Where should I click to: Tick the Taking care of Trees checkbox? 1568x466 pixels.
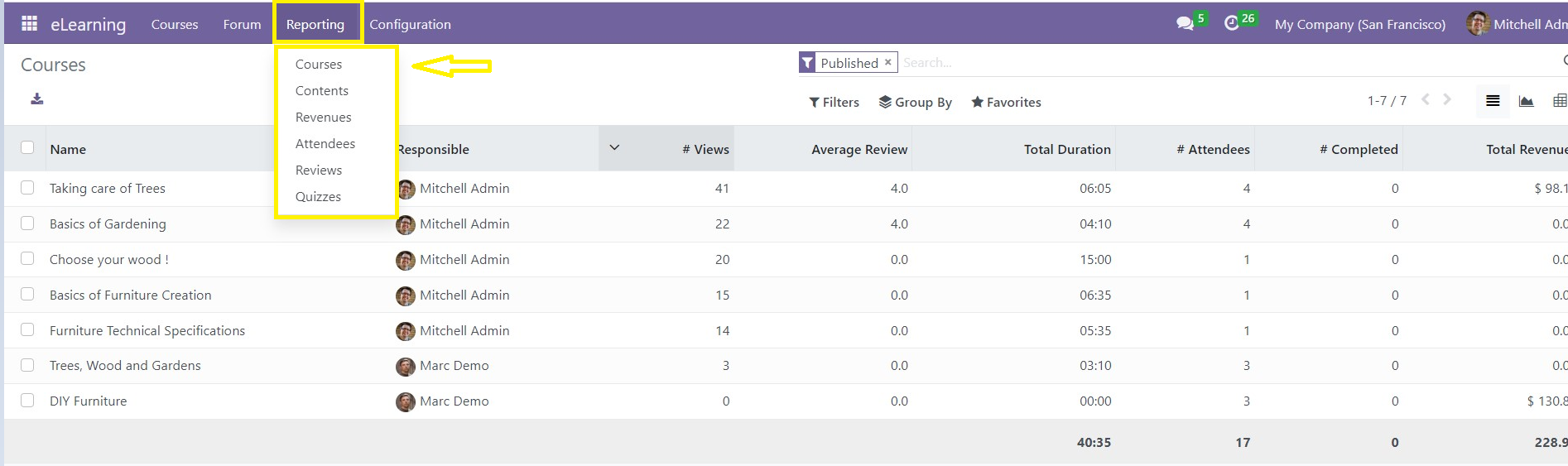27,188
